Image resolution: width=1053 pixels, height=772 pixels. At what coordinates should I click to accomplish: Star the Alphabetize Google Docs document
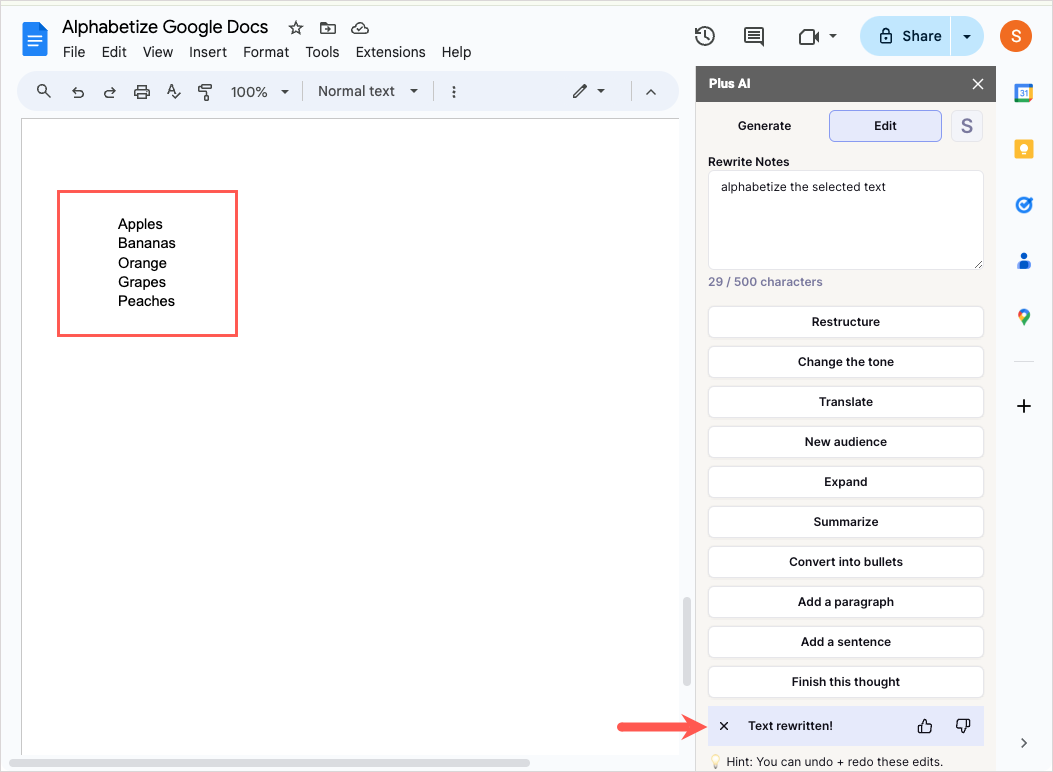(x=295, y=28)
